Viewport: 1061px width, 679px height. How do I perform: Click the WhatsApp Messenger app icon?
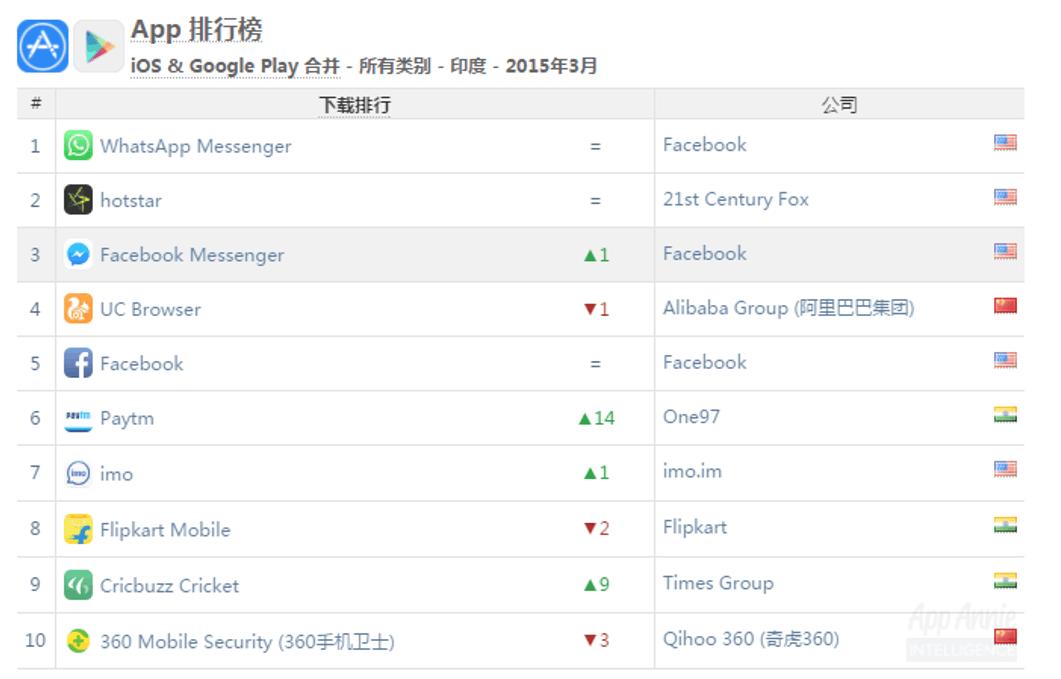tap(78, 146)
